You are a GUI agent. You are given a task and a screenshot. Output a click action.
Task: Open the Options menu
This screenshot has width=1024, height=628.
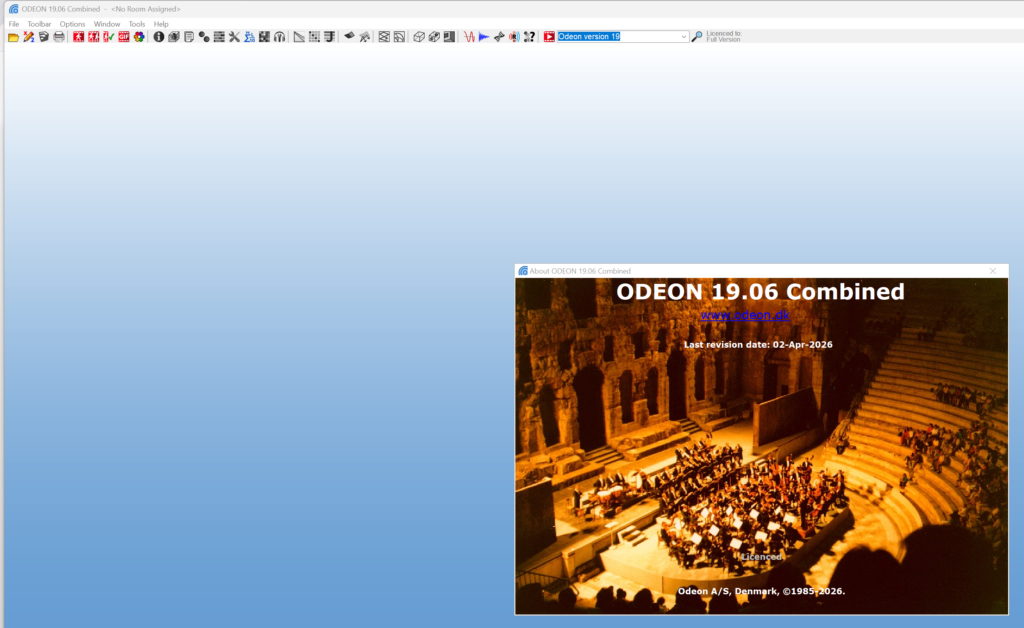pyautogui.click(x=72, y=24)
